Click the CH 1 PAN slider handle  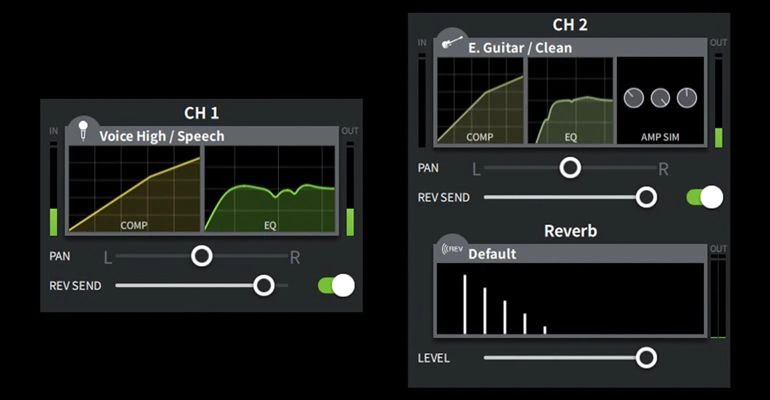(202, 257)
